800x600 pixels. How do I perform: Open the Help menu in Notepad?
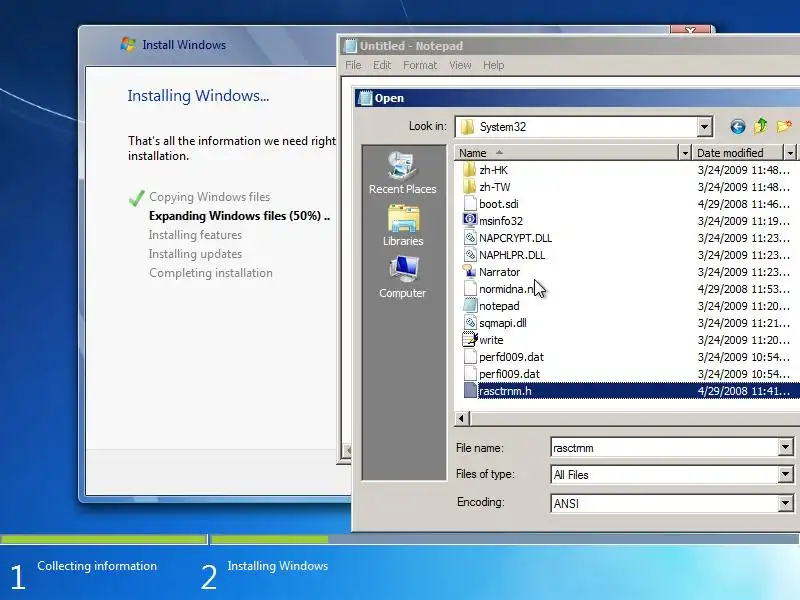pos(493,65)
